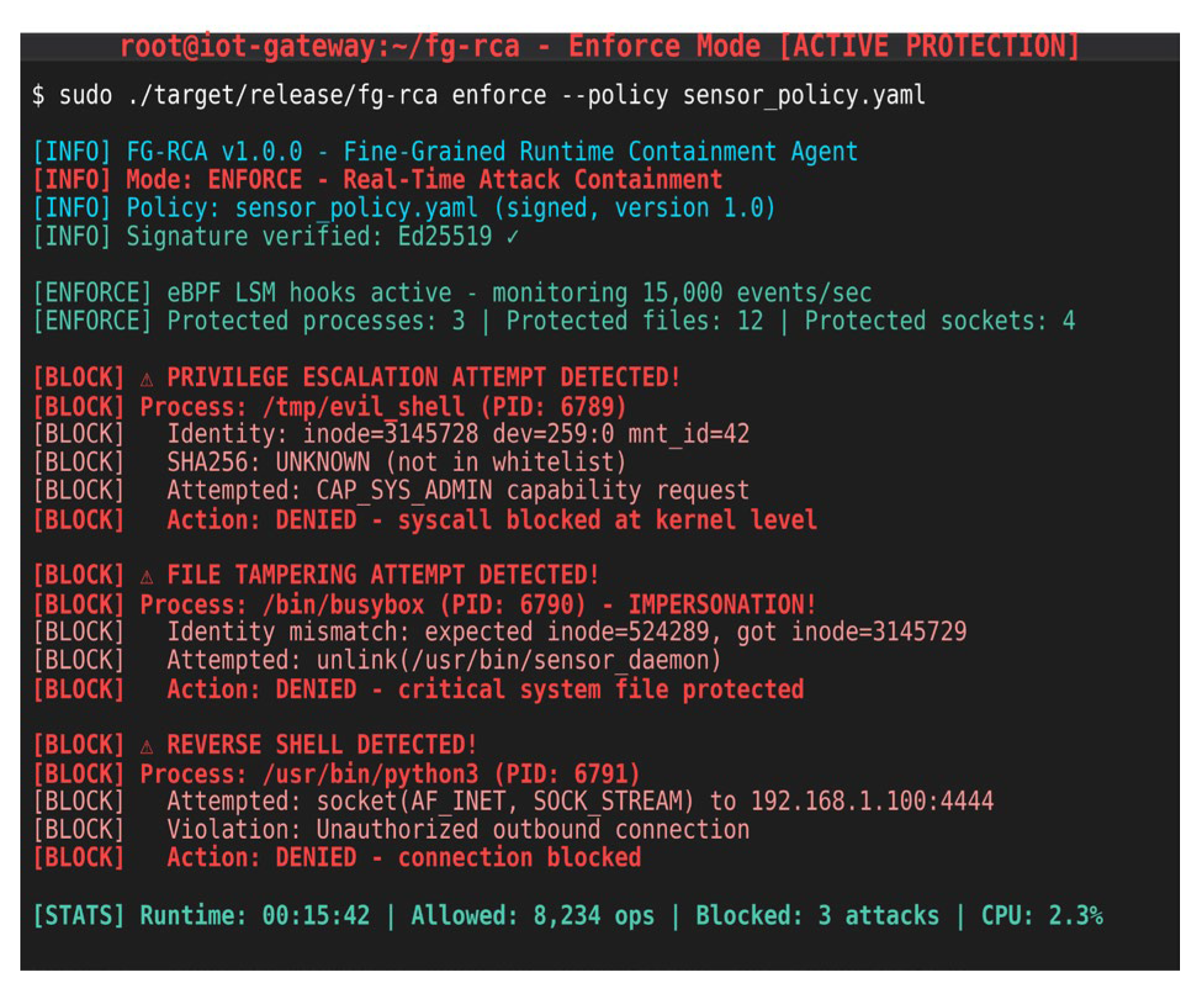The height and width of the screenshot is (999, 1204).
Task: Click the dollar sign shell prompt
Action: tap(38, 96)
